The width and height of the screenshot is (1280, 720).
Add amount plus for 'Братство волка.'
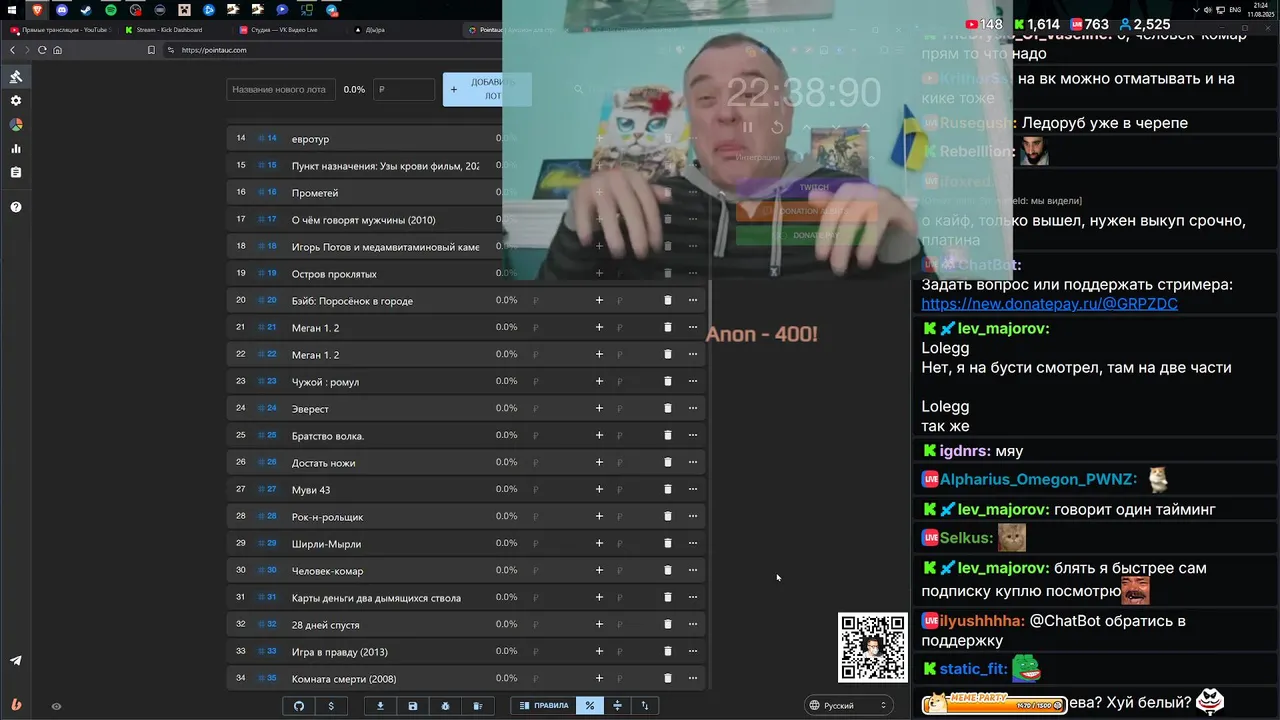600,435
